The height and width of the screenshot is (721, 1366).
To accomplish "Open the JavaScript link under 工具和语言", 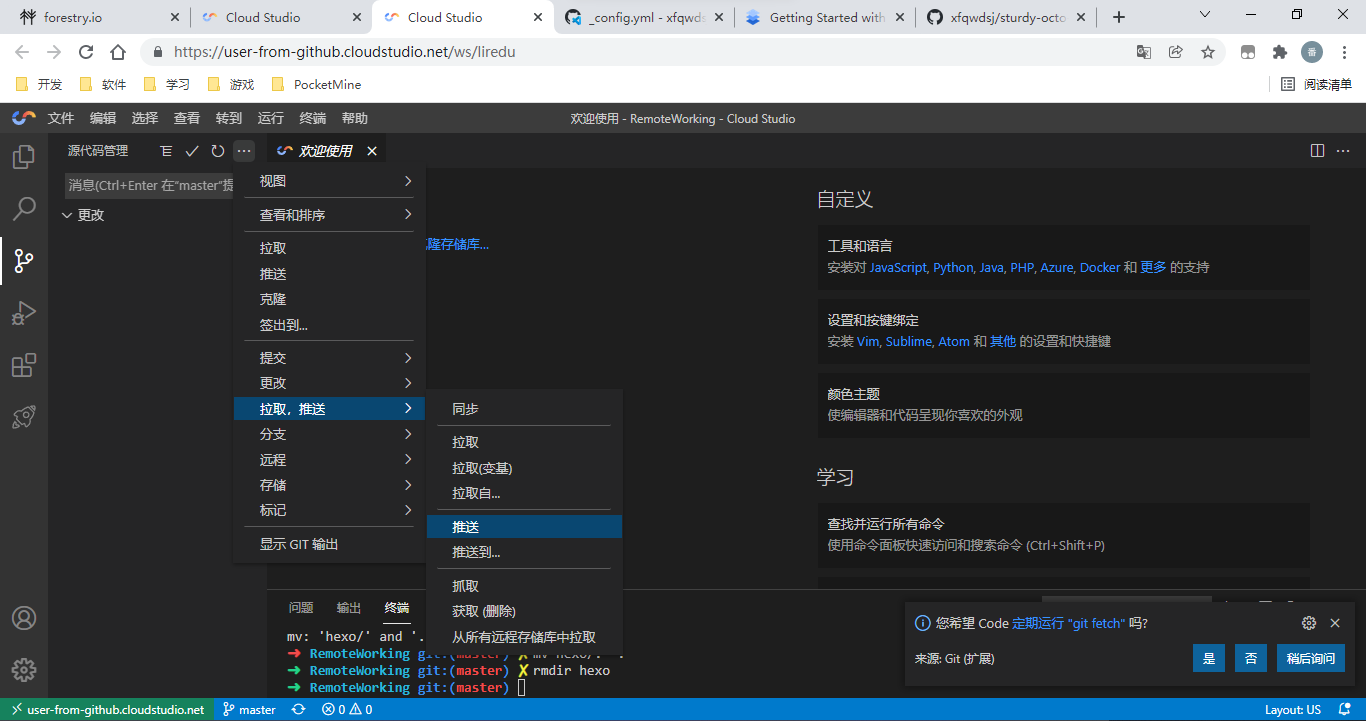I will click(x=898, y=267).
